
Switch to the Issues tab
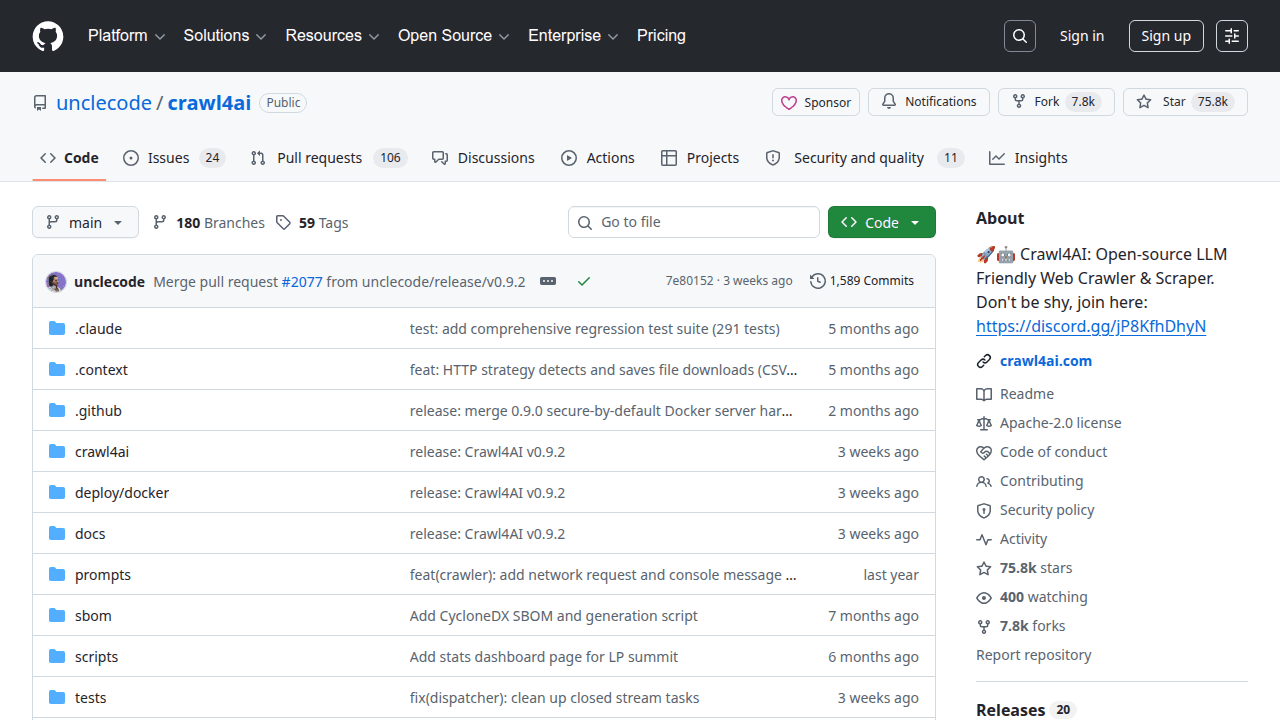coord(174,158)
